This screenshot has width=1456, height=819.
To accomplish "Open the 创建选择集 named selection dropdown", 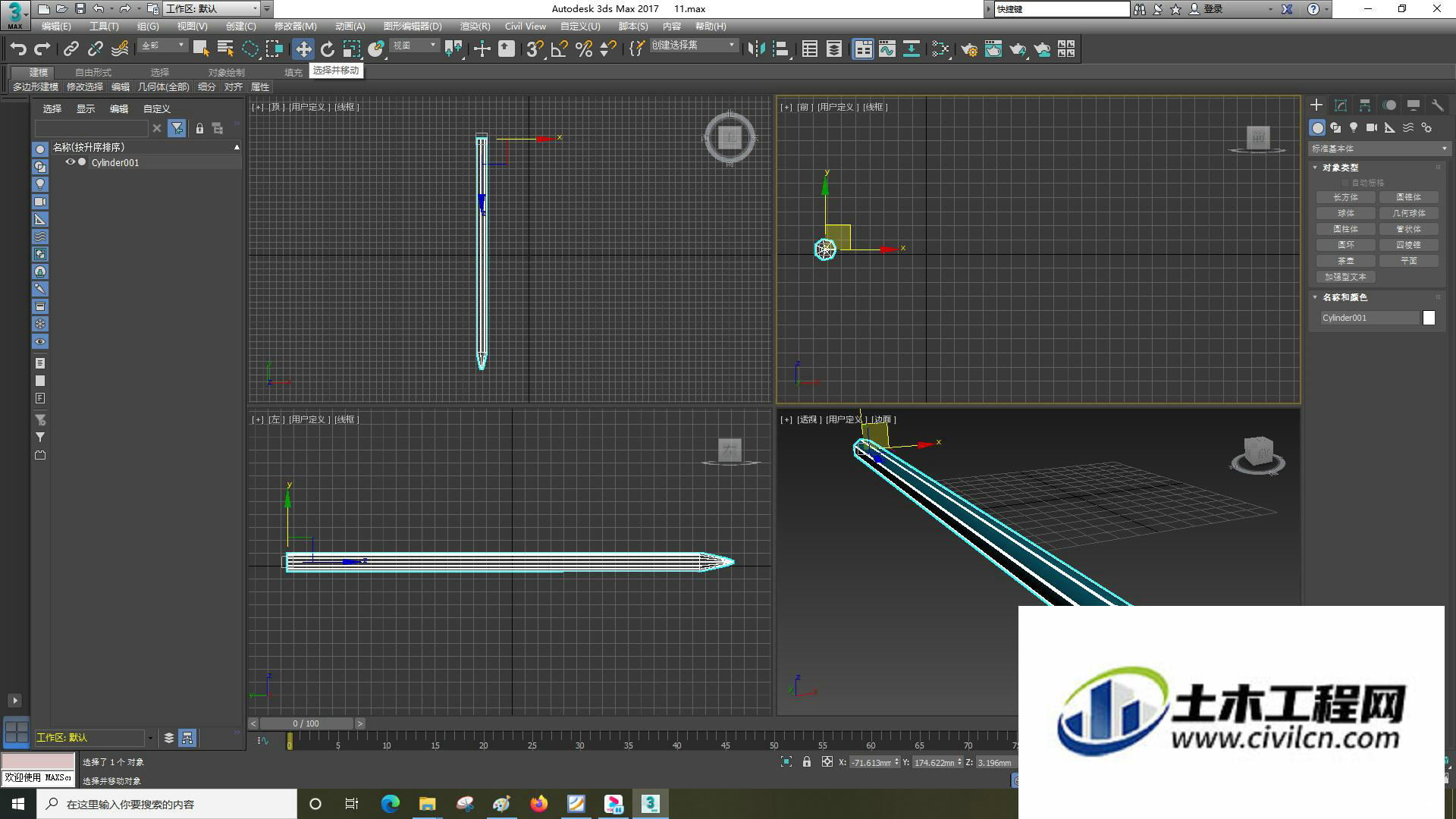I will [x=693, y=45].
